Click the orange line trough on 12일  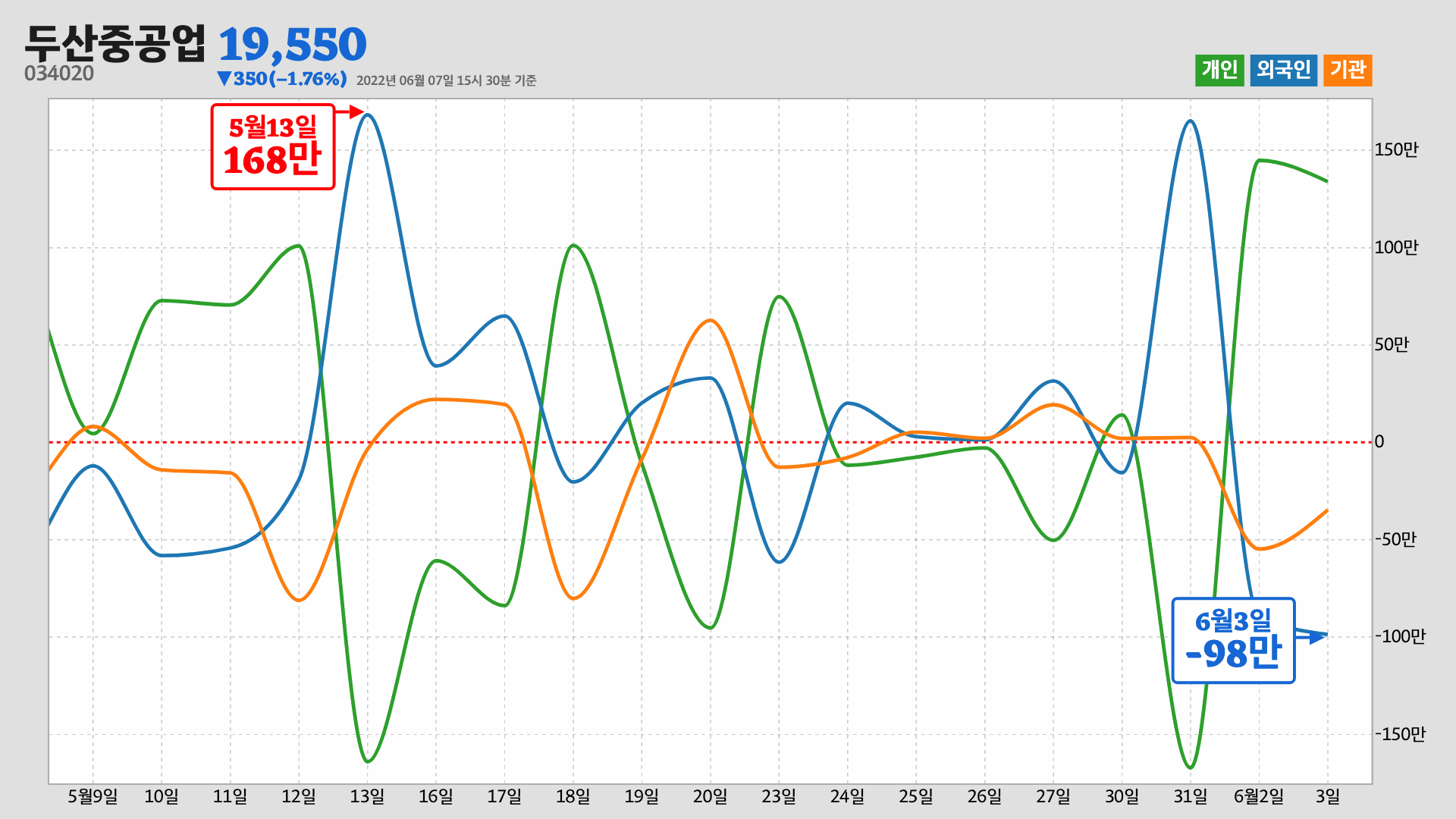[x=299, y=600]
